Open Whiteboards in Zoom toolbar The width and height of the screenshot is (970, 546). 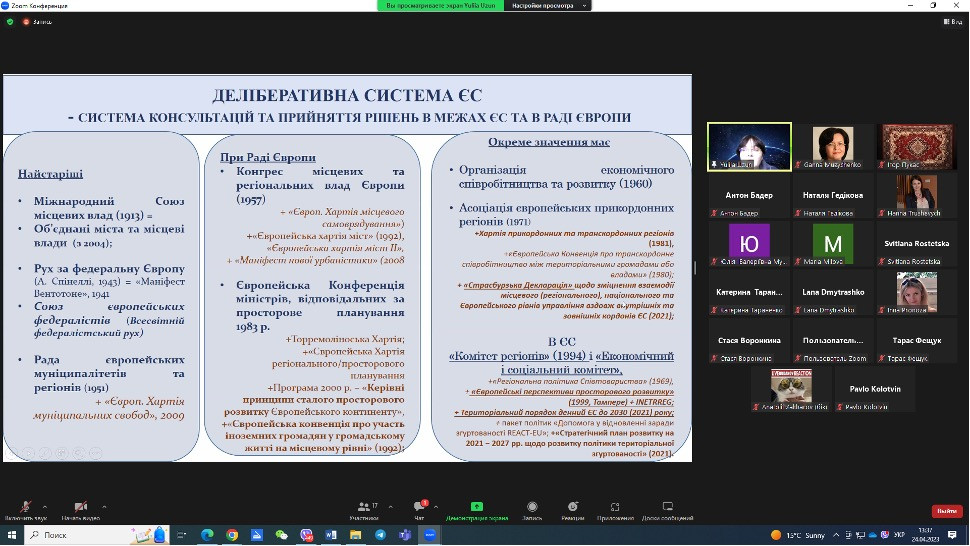tap(667, 509)
